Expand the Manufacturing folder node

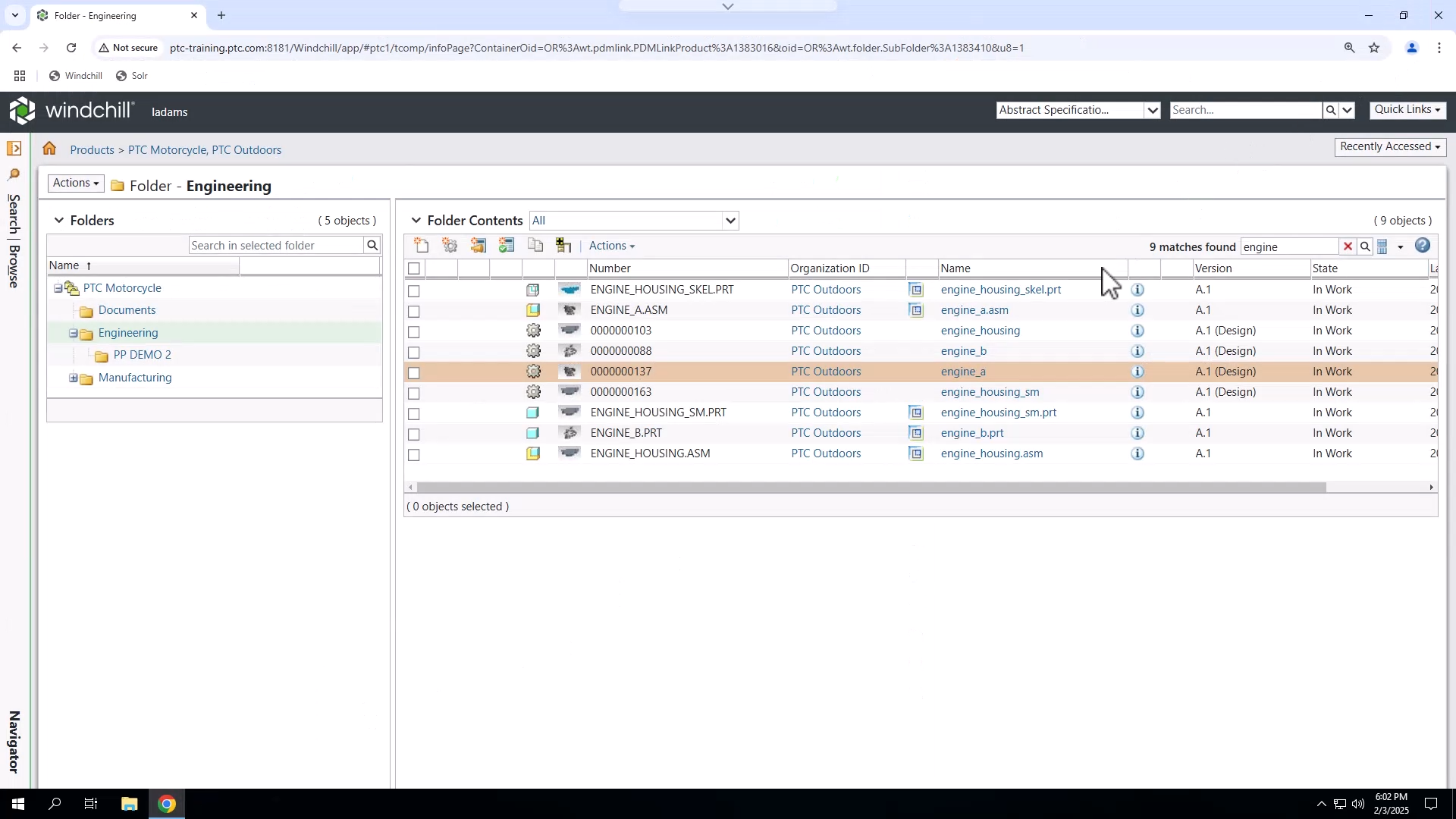(x=72, y=378)
